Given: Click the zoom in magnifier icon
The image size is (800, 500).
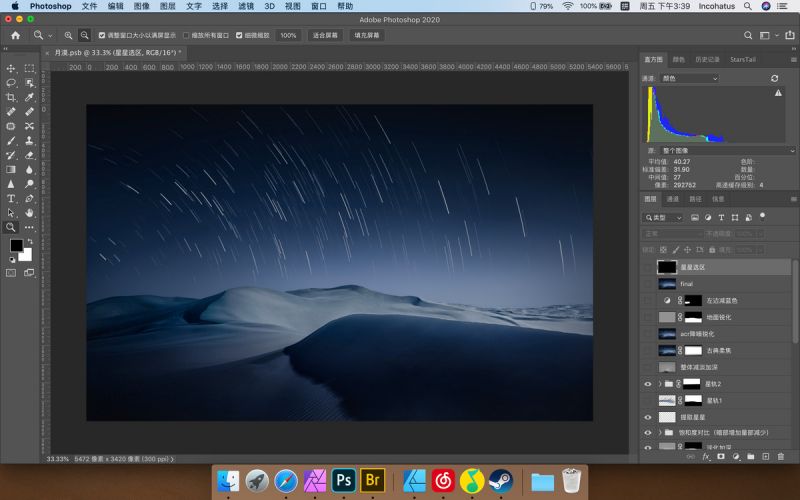Looking at the screenshot, I should coord(68,35).
